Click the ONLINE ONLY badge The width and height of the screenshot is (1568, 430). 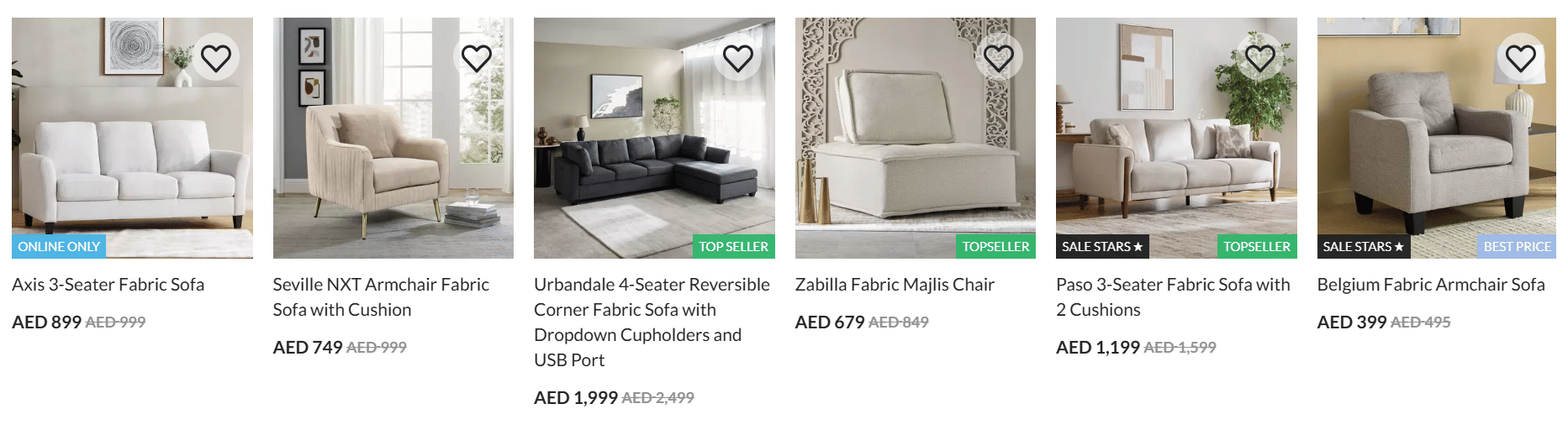coord(59,247)
